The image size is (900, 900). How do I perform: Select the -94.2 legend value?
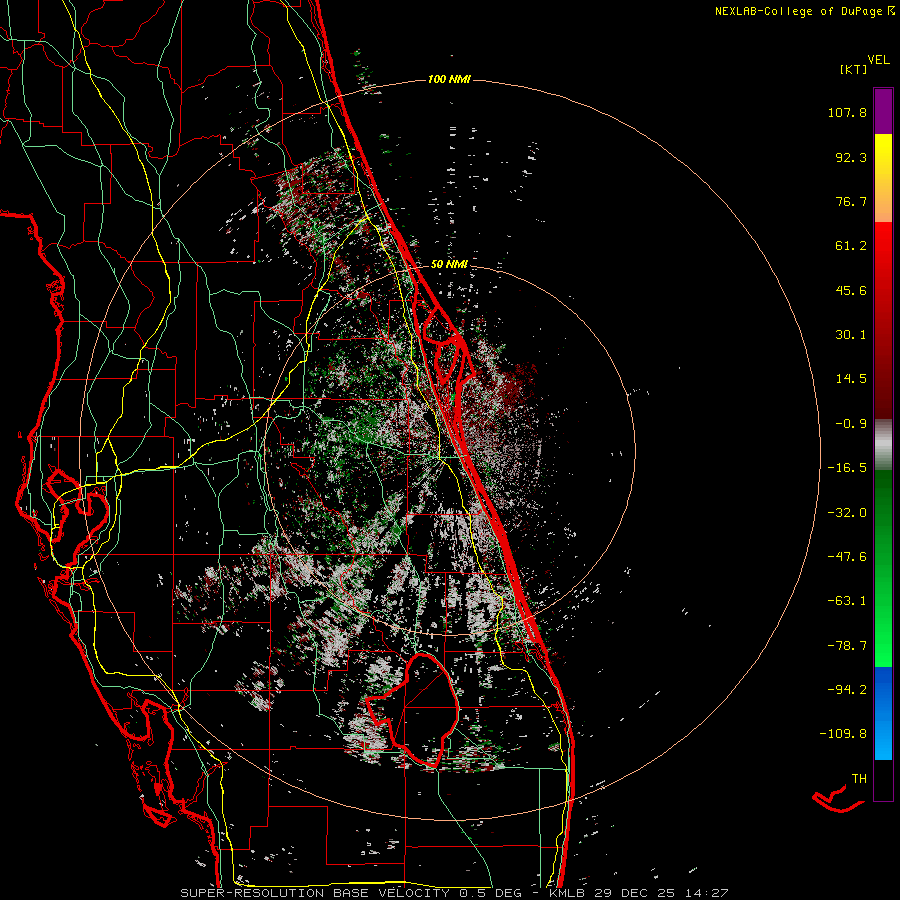coord(847,690)
